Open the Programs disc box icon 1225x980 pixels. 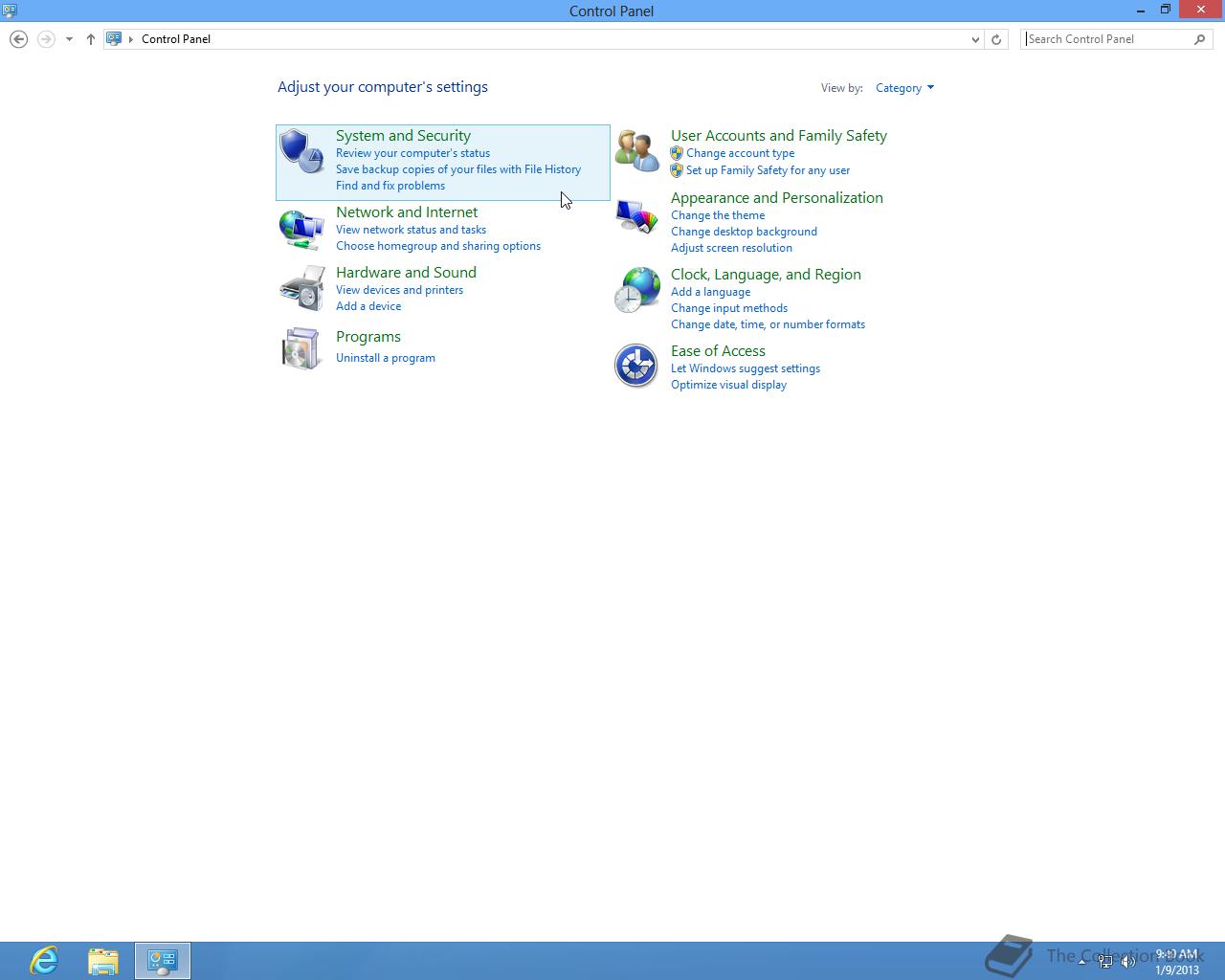tap(301, 348)
